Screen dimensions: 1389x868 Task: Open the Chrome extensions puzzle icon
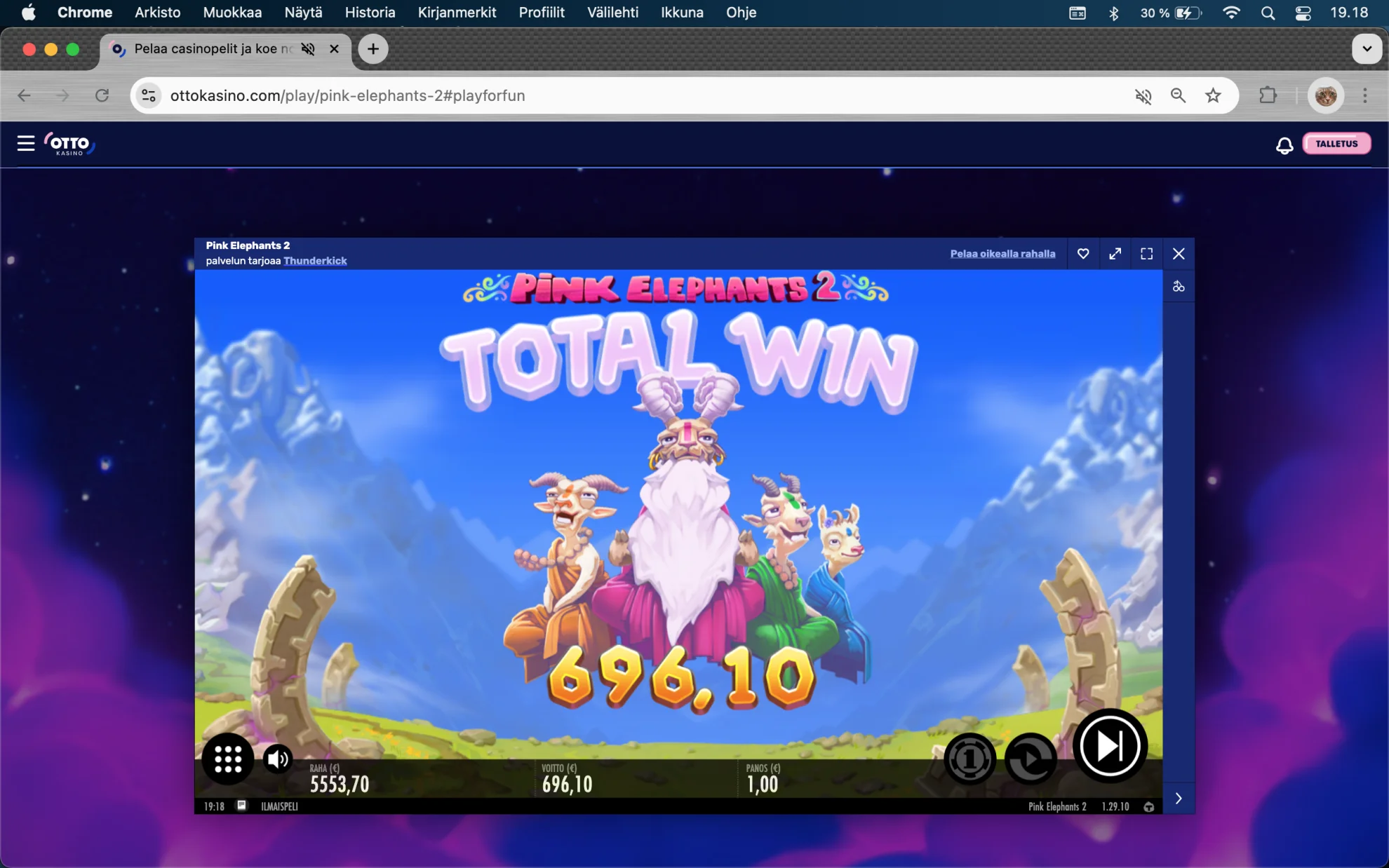point(1268,95)
